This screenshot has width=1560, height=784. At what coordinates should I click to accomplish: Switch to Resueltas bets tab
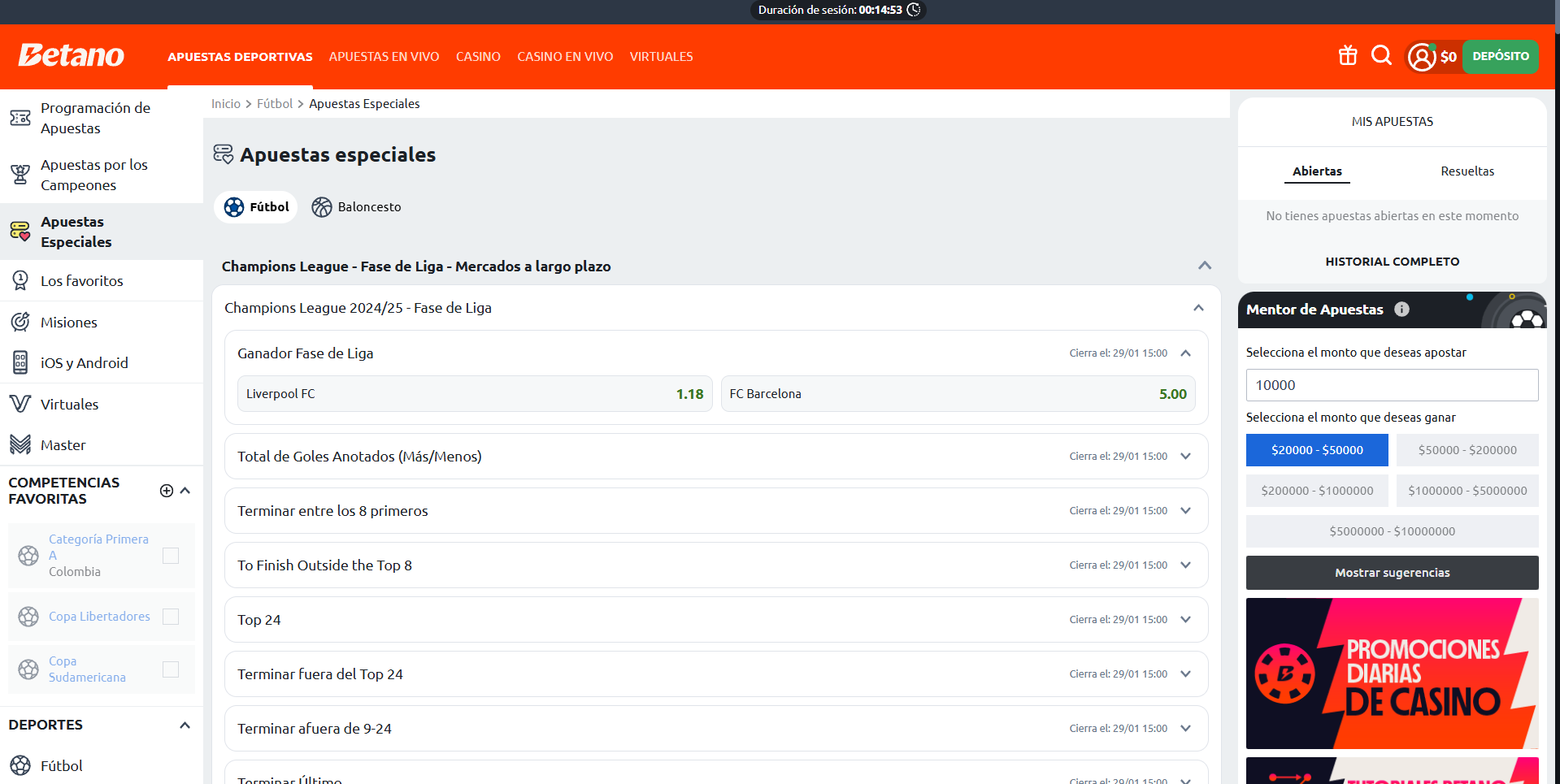point(1467,171)
